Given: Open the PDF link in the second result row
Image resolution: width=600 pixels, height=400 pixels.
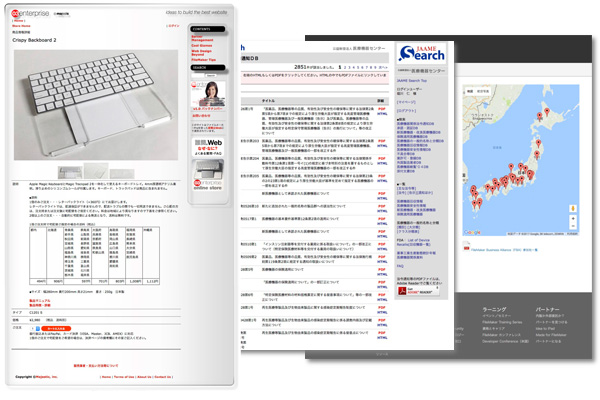Looking at the screenshot, I should click(x=382, y=141).
